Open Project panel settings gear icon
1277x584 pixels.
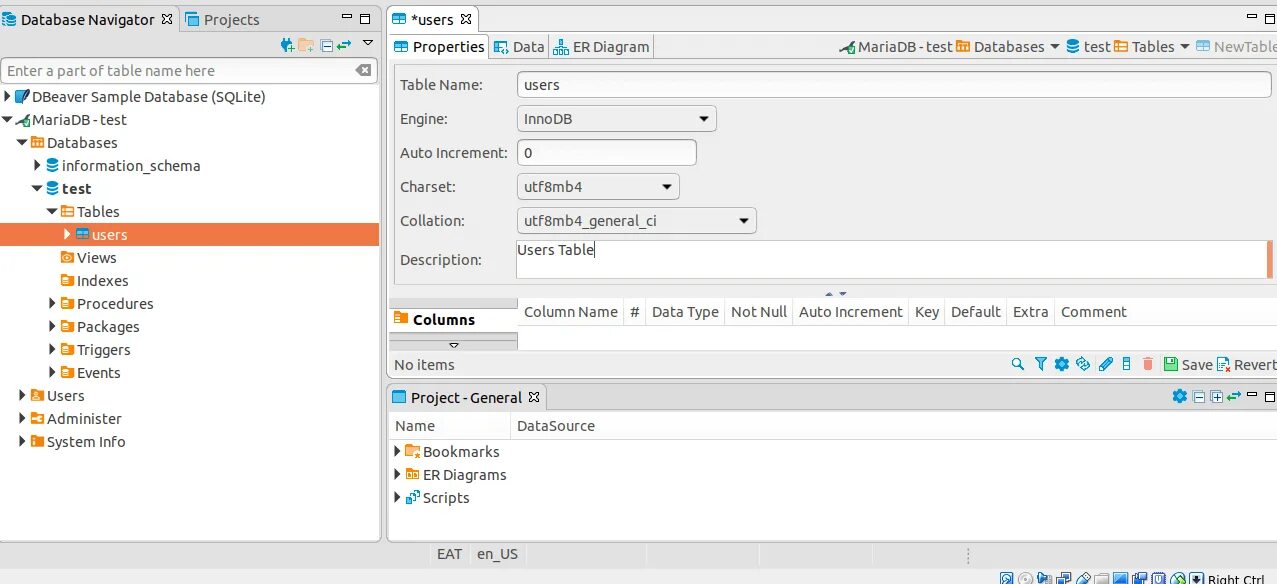pos(1179,396)
